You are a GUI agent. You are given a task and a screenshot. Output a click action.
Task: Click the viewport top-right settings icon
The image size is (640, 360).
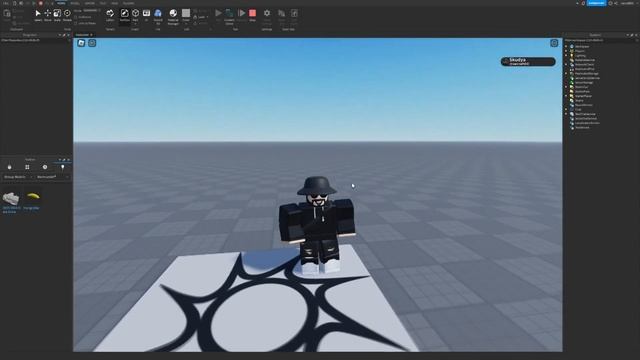[x=554, y=43]
